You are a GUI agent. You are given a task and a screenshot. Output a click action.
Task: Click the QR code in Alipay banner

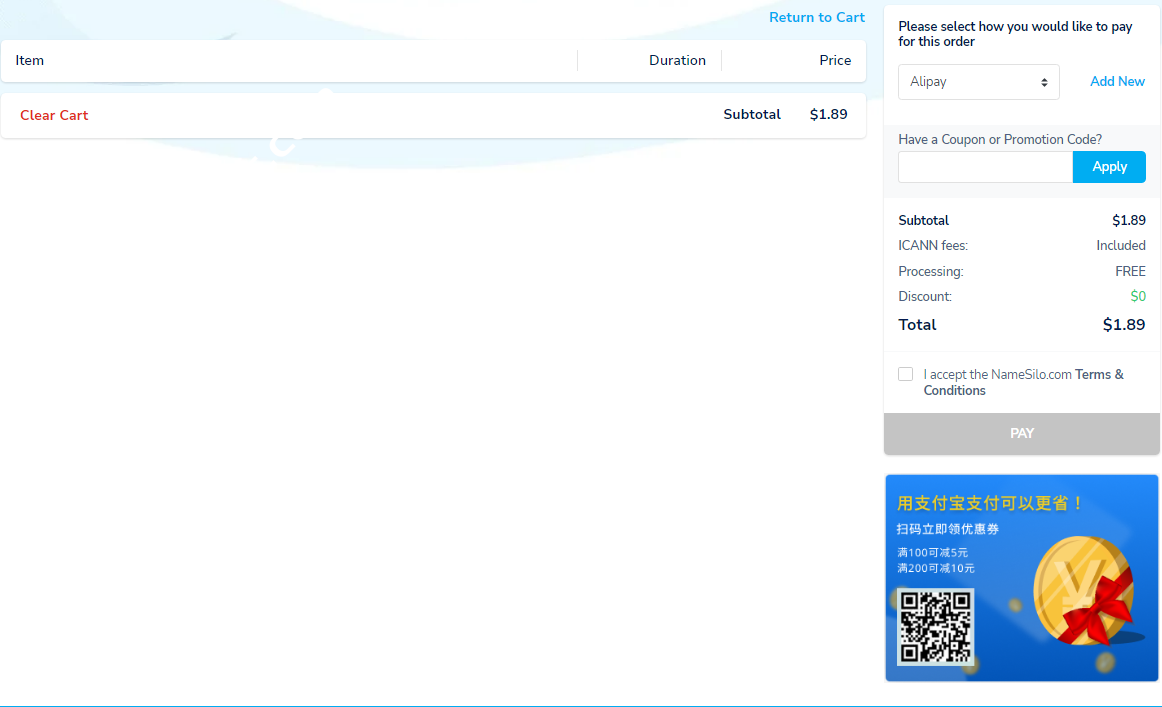point(935,627)
